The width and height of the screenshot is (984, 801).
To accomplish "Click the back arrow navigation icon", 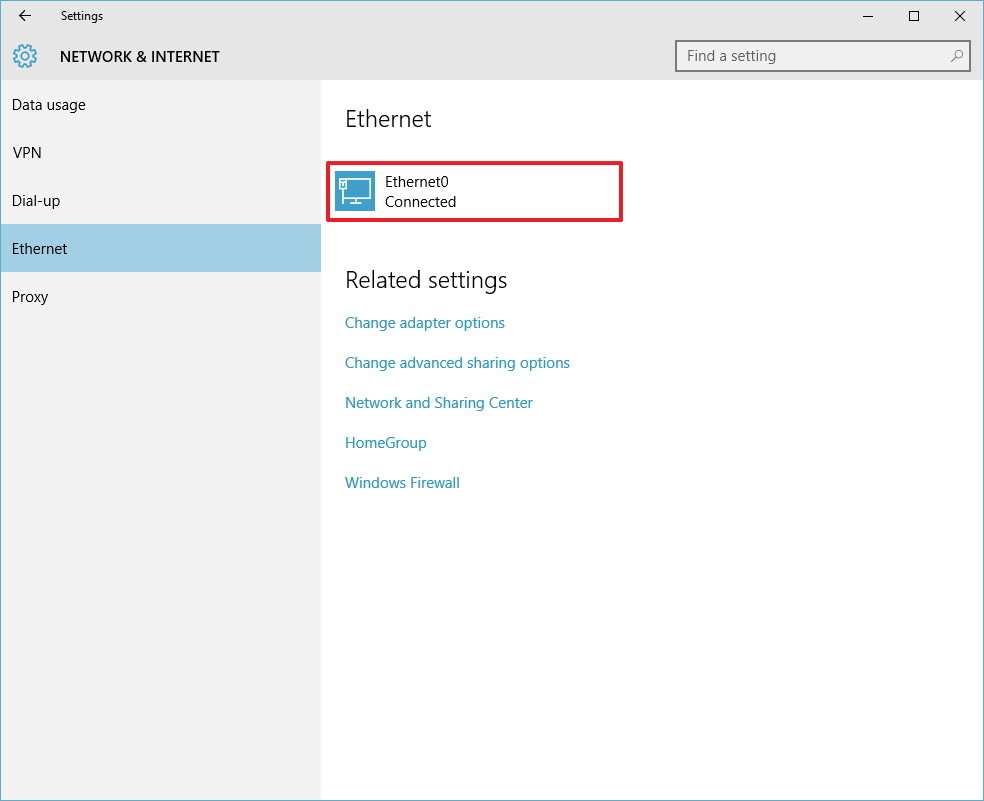I will pyautogui.click(x=23, y=15).
